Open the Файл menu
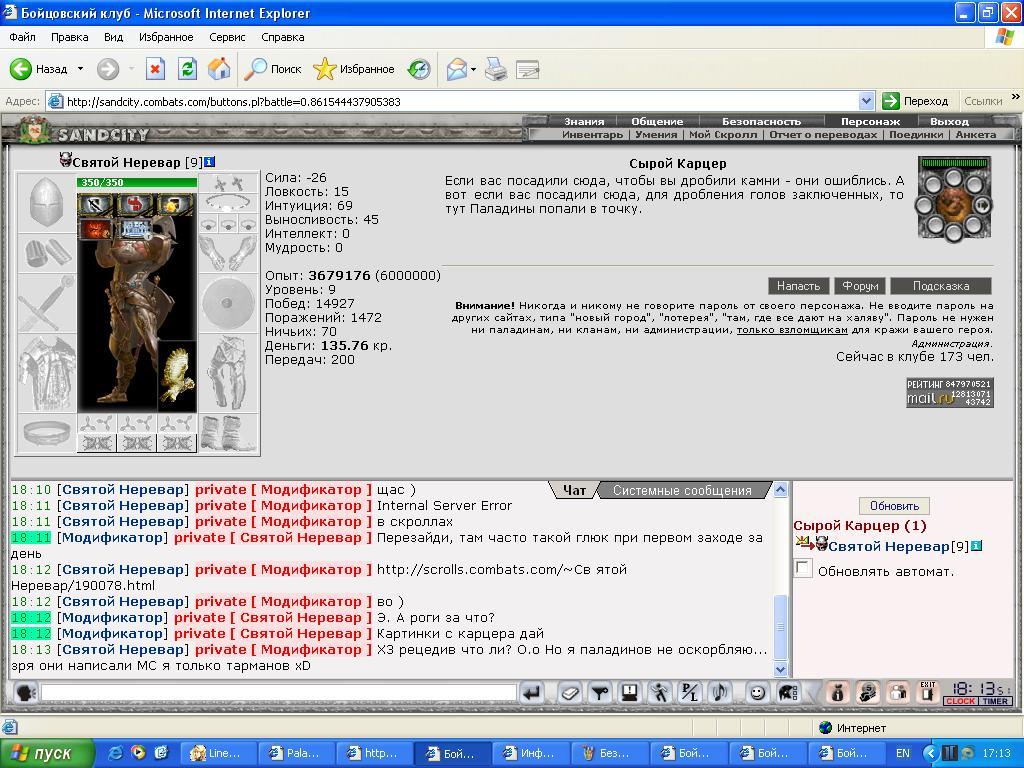The width and height of the screenshot is (1024, 768). (22, 37)
